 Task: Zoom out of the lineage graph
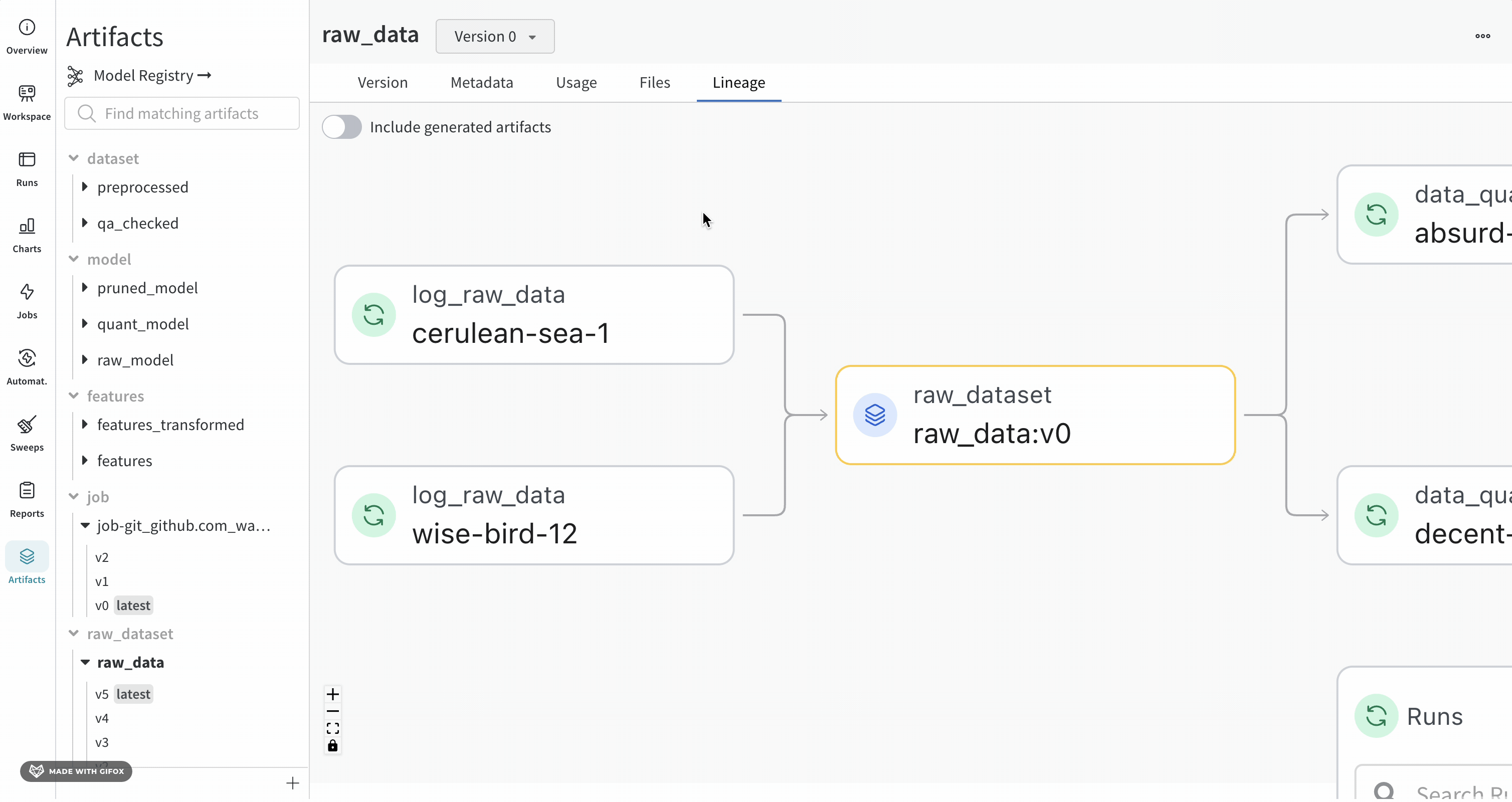pos(333,712)
